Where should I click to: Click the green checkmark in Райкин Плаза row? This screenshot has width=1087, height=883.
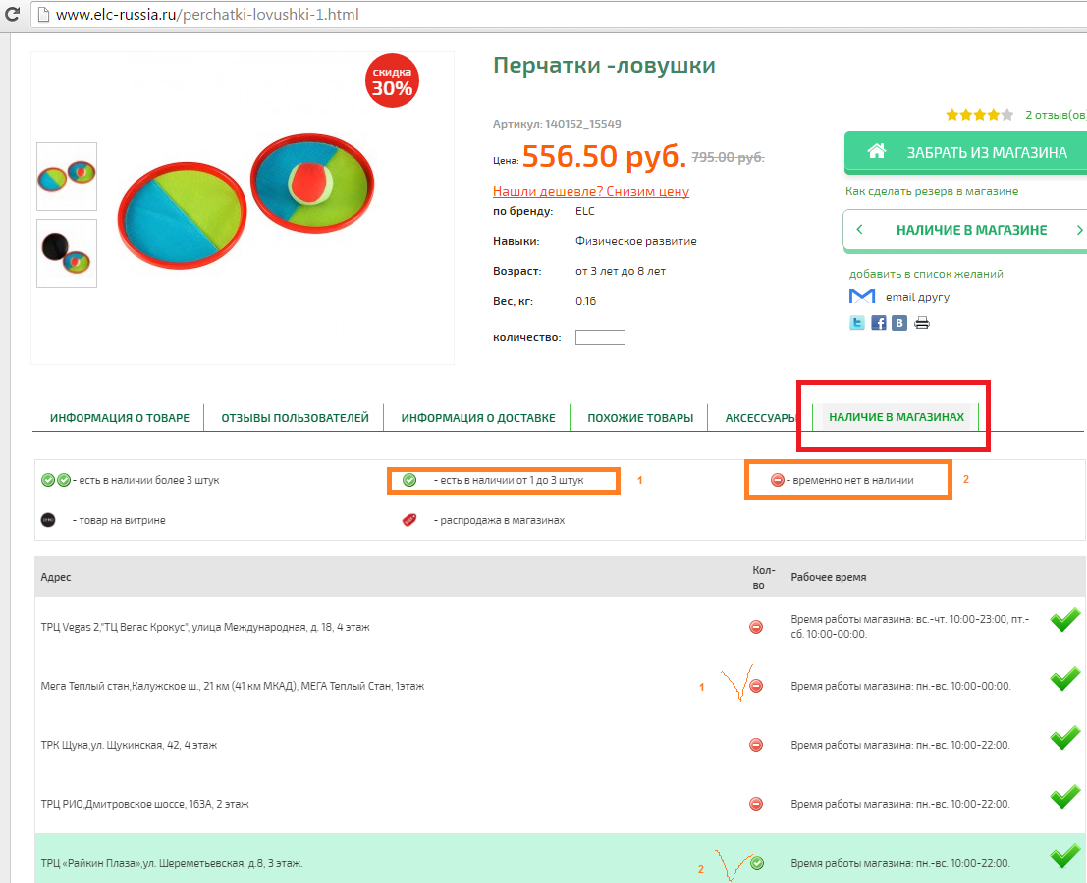point(1065,855)
